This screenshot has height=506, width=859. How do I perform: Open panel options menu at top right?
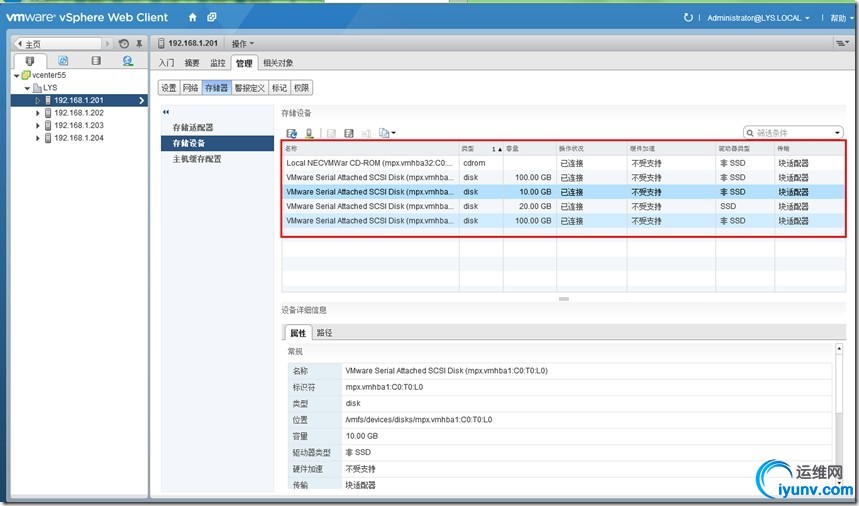842,43
